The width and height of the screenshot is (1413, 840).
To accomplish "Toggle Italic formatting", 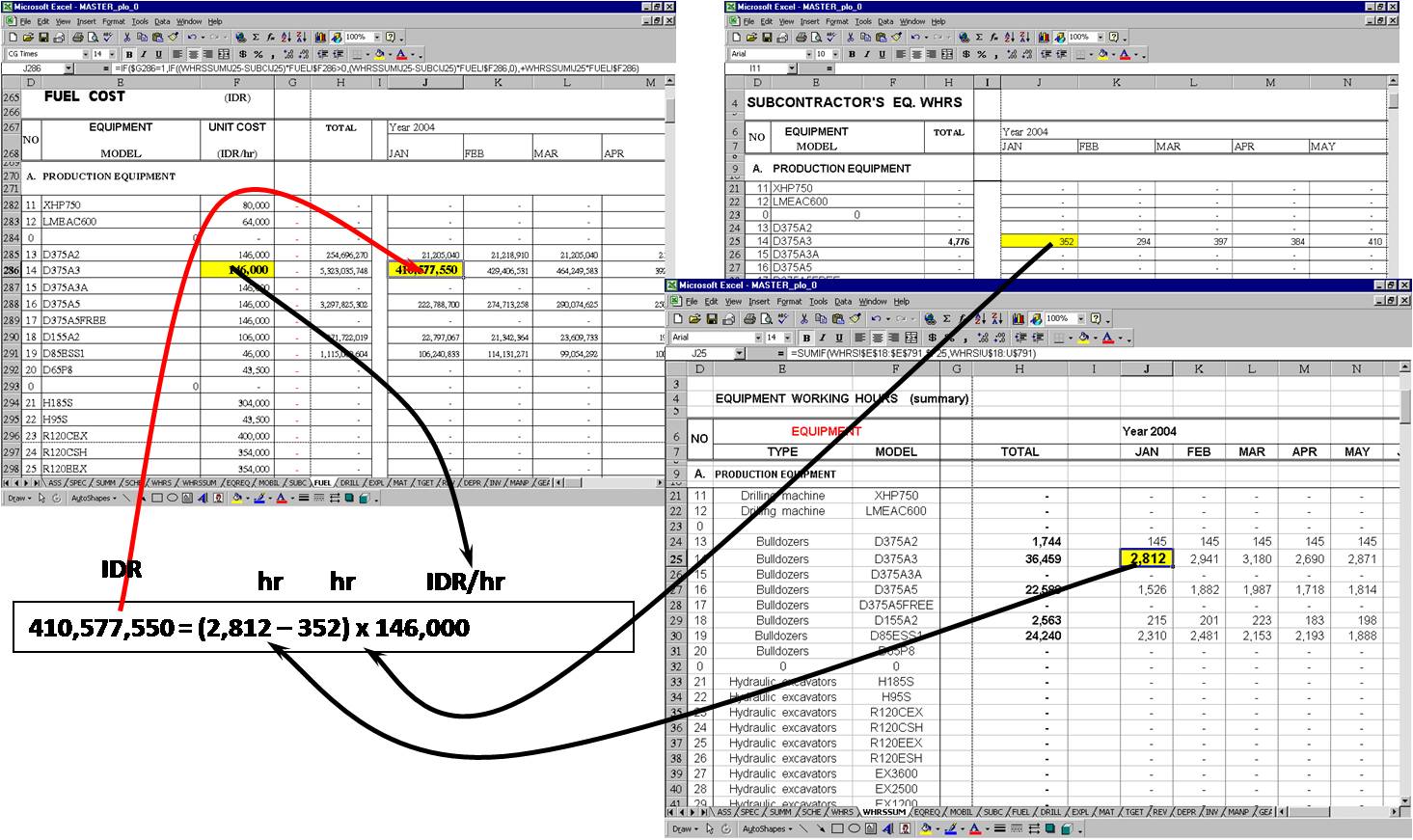I will point(143,55).
